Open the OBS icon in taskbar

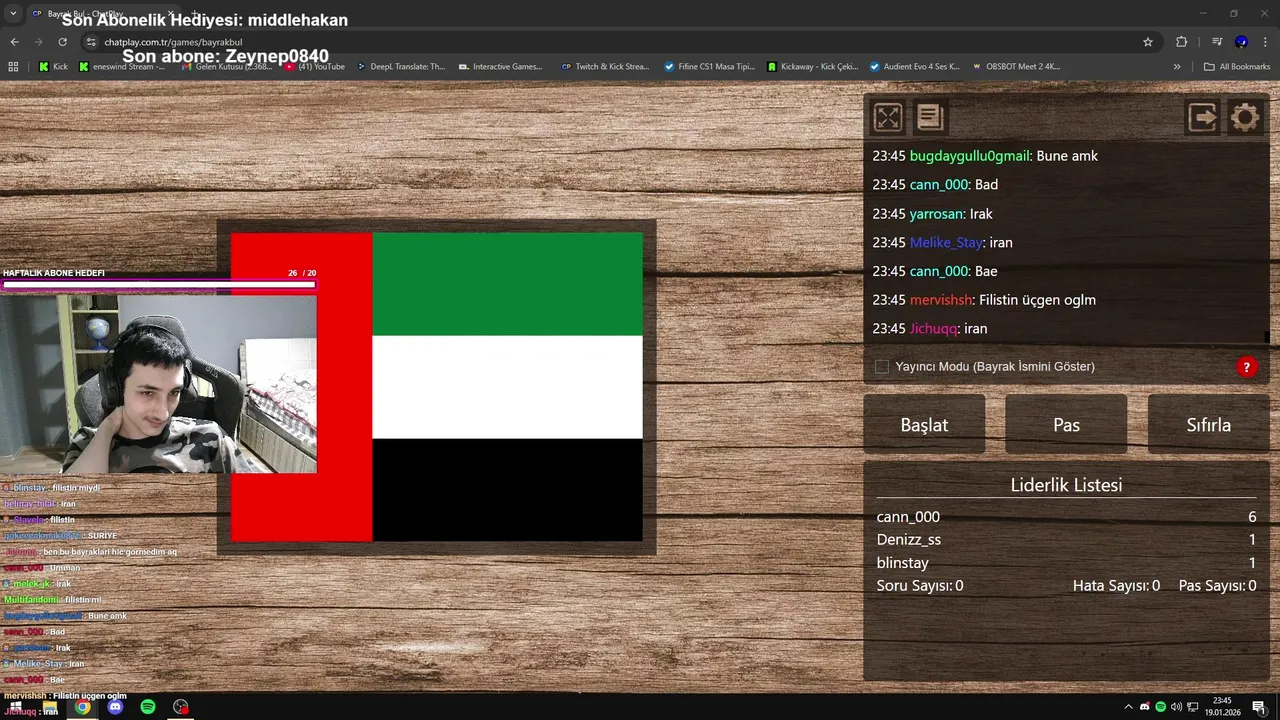click(181, 707)
